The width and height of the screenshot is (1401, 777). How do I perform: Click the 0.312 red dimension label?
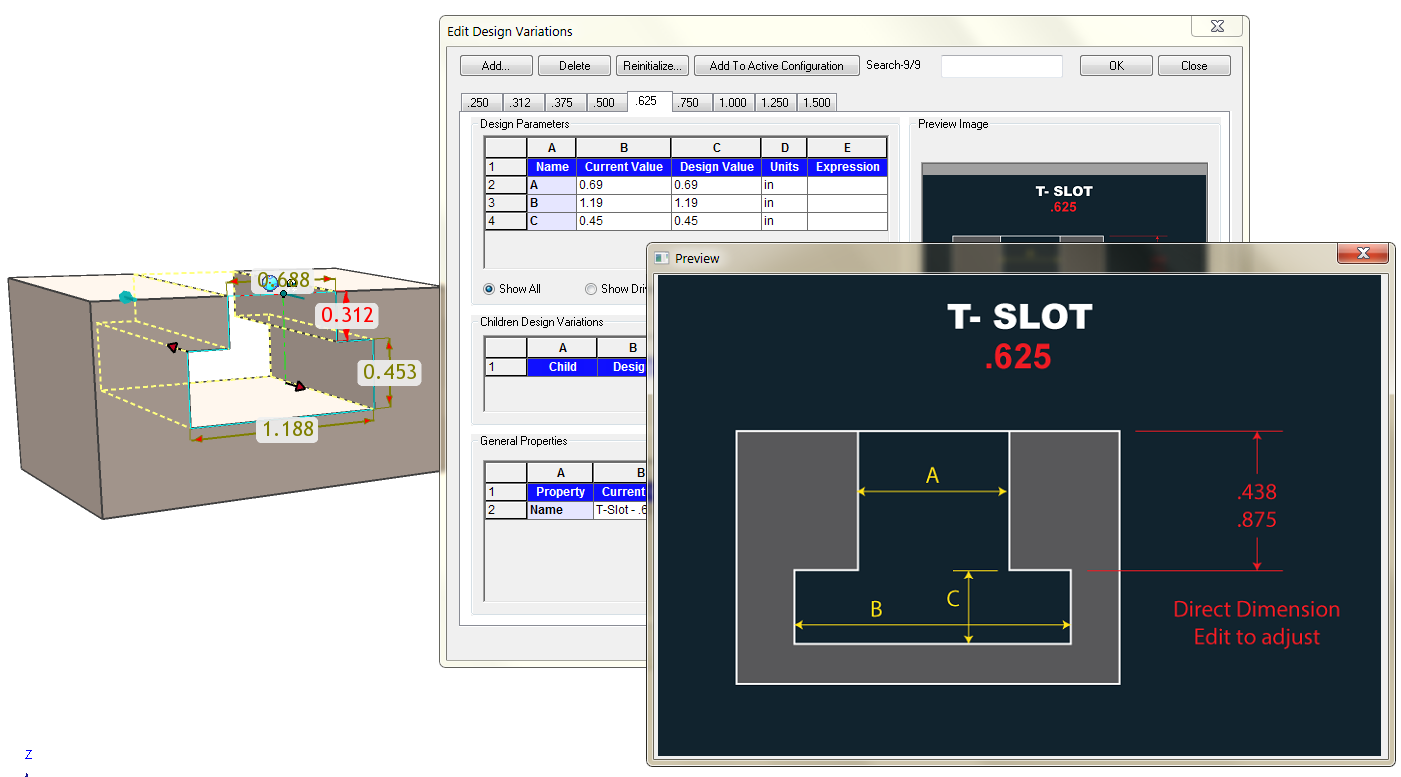point(346,315)
